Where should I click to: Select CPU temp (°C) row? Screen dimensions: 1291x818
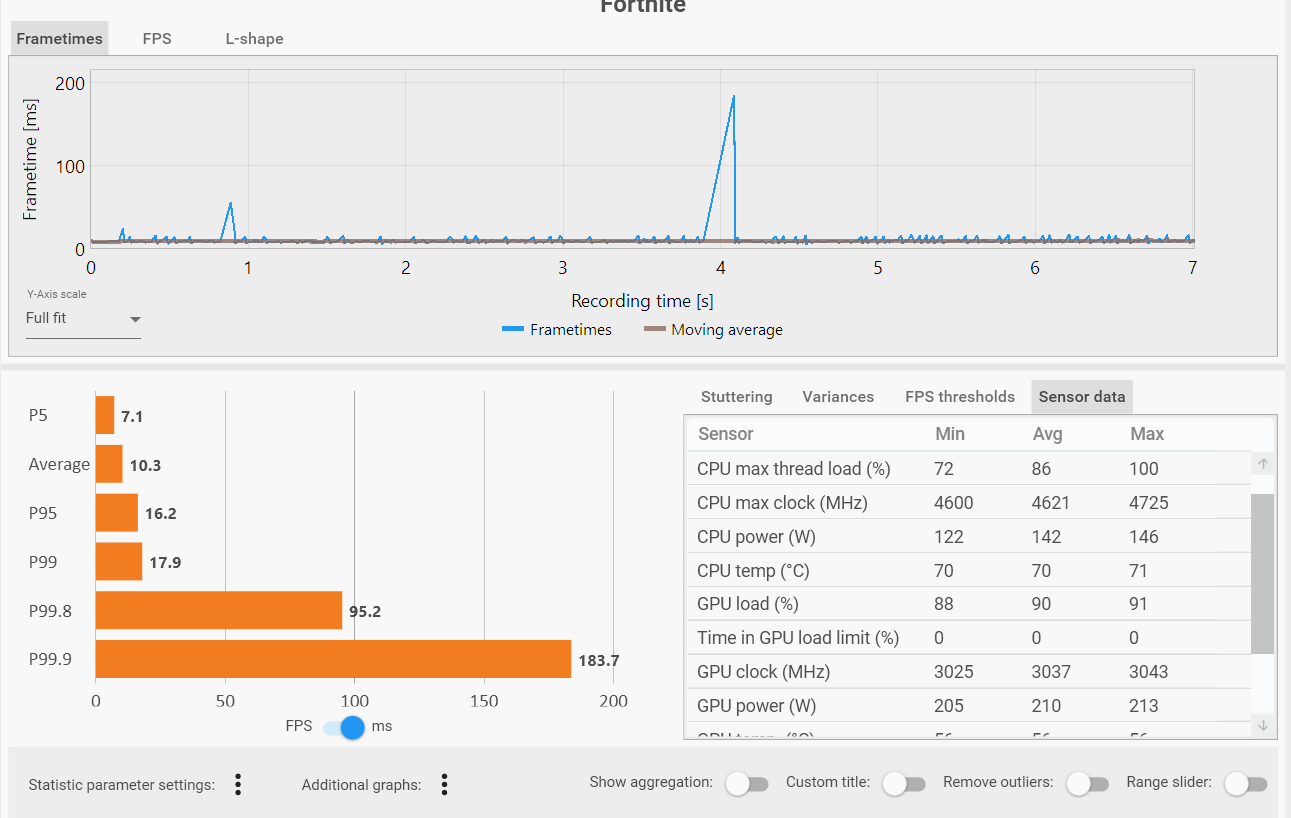[968, 570]
